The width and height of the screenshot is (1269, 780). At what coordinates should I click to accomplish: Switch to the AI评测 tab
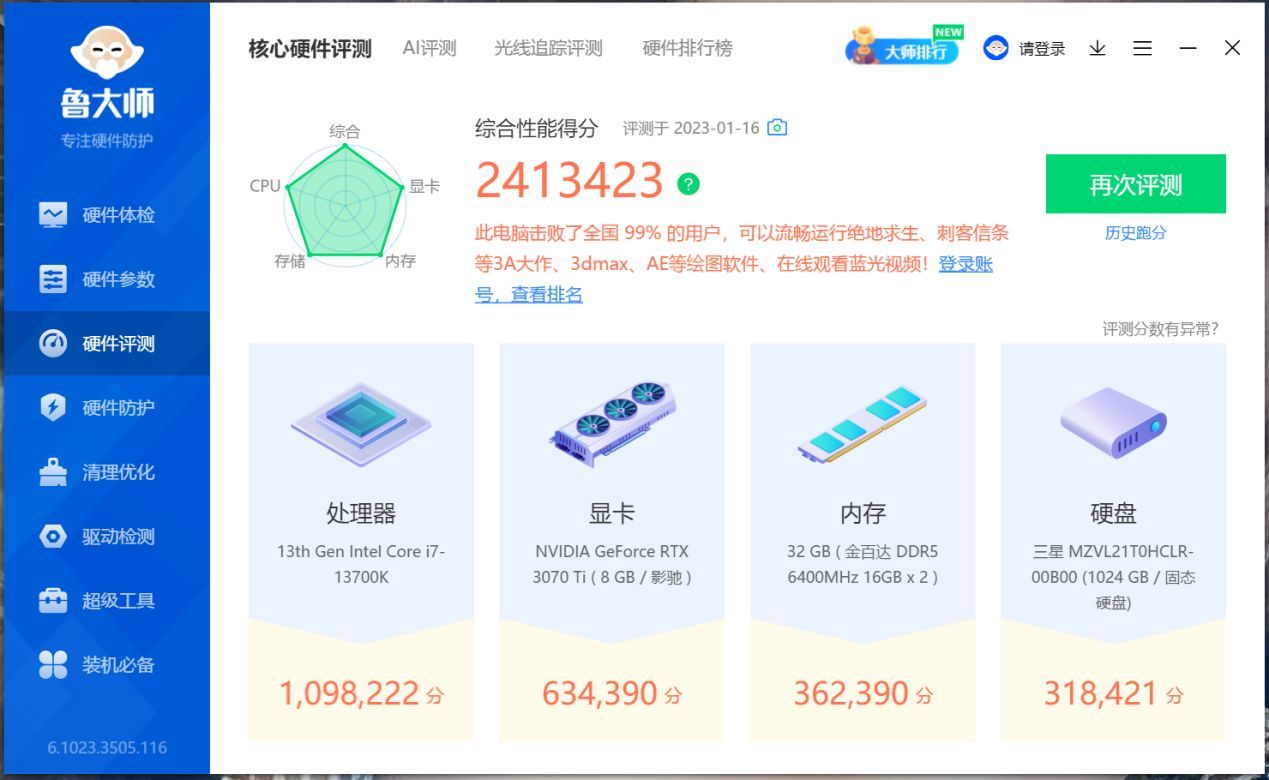pyautogui.click(x=429, y=48)
